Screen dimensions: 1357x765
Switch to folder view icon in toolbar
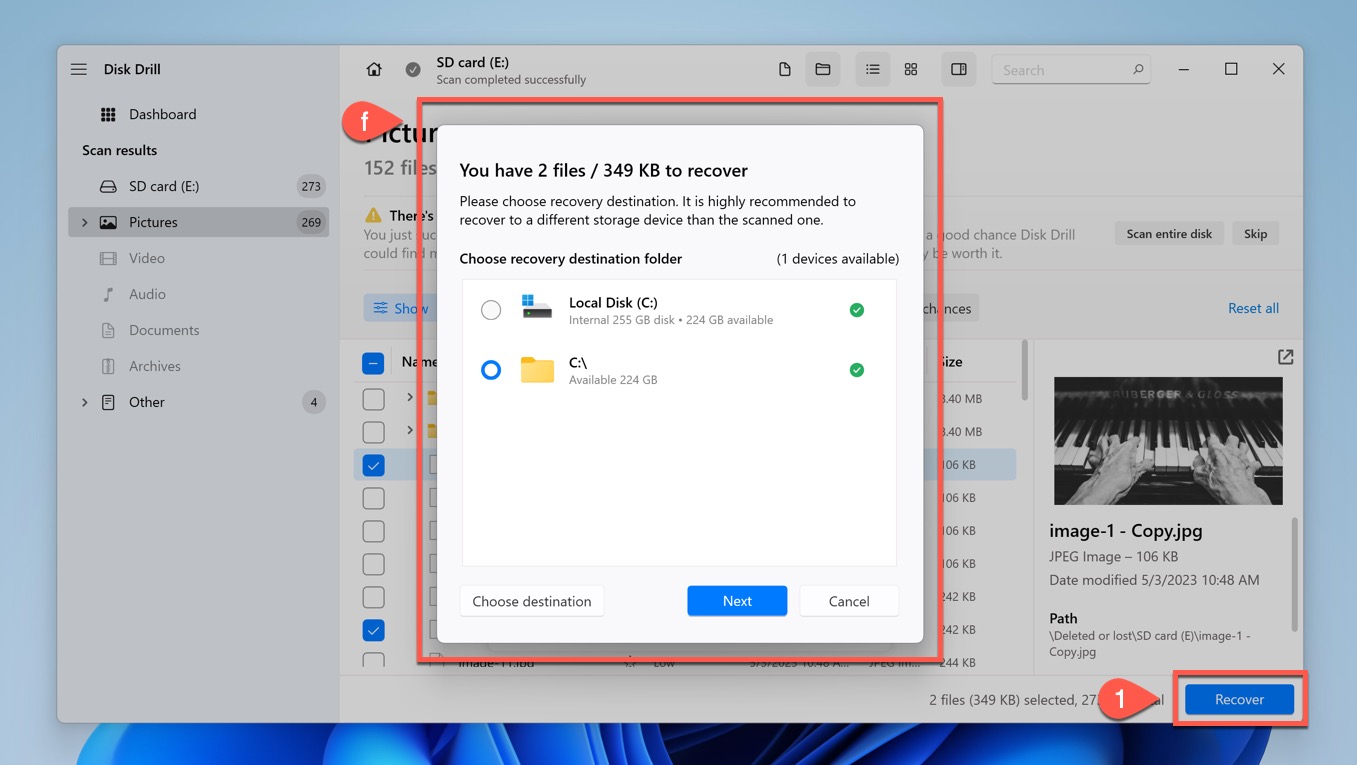click(x=823, y=69)
